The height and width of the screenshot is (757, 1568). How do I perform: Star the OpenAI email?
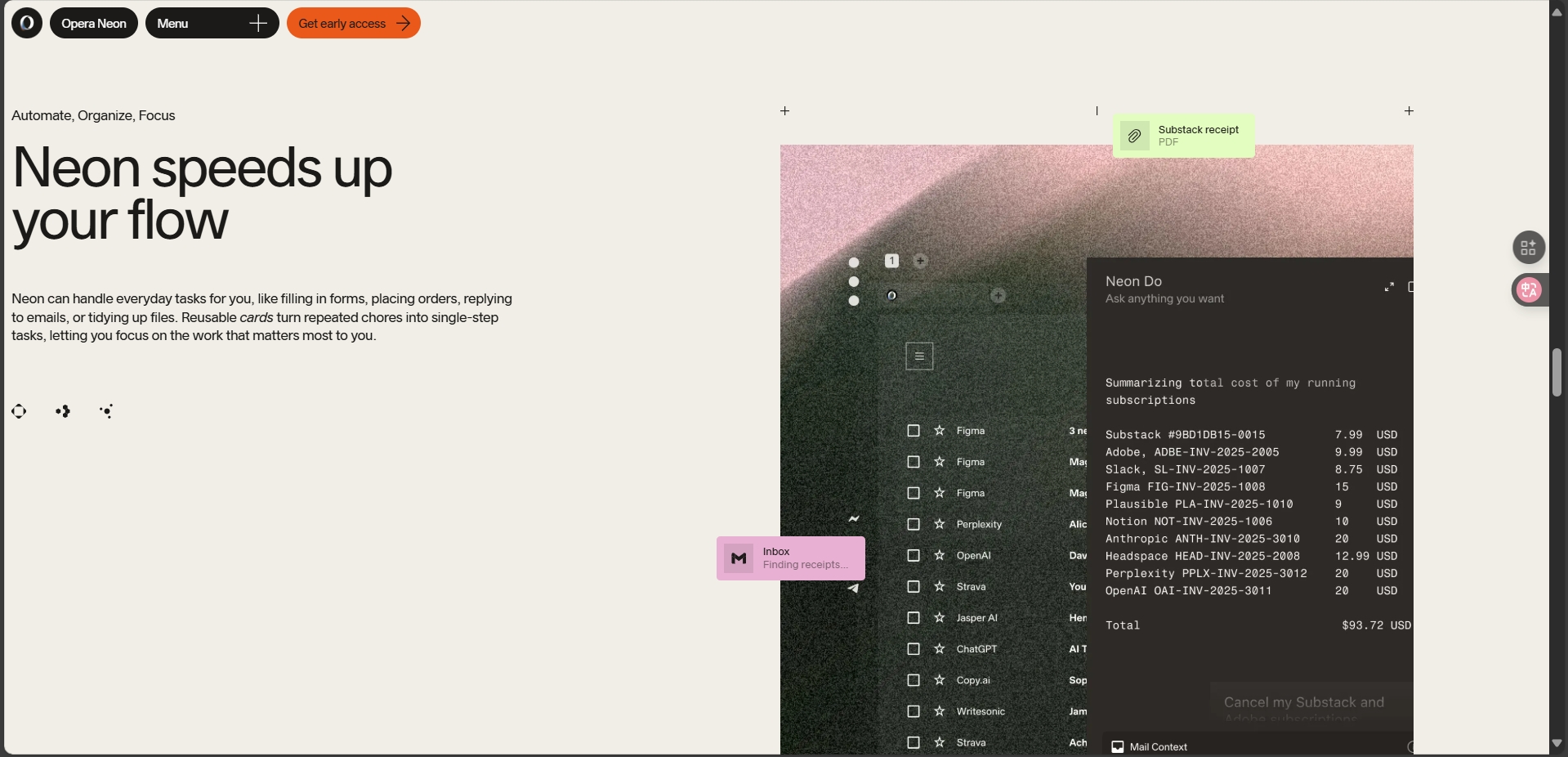(940, 555)
